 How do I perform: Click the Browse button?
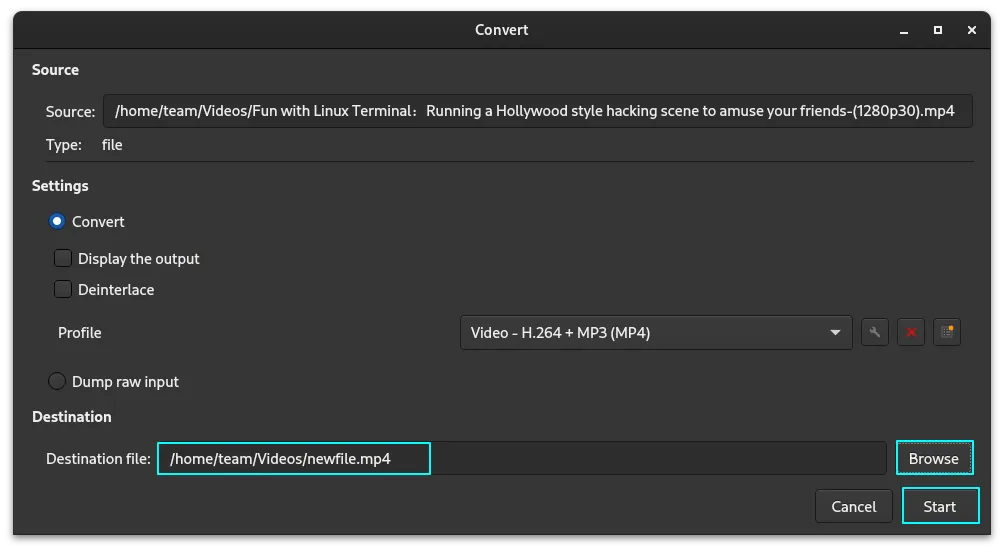pyautogui.click(x=934, y=458)
